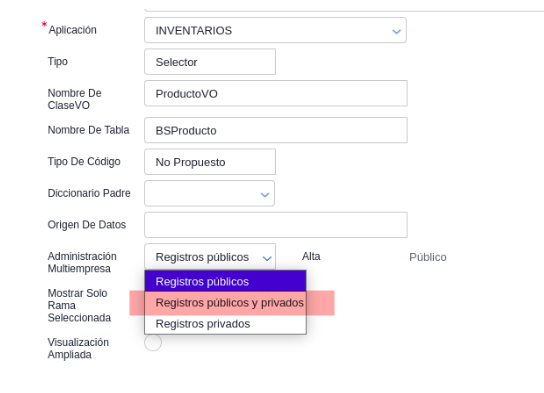Screen dimensions: 544x393
Task: Click the Aplicación required field label
Action: tap(72, 30)
